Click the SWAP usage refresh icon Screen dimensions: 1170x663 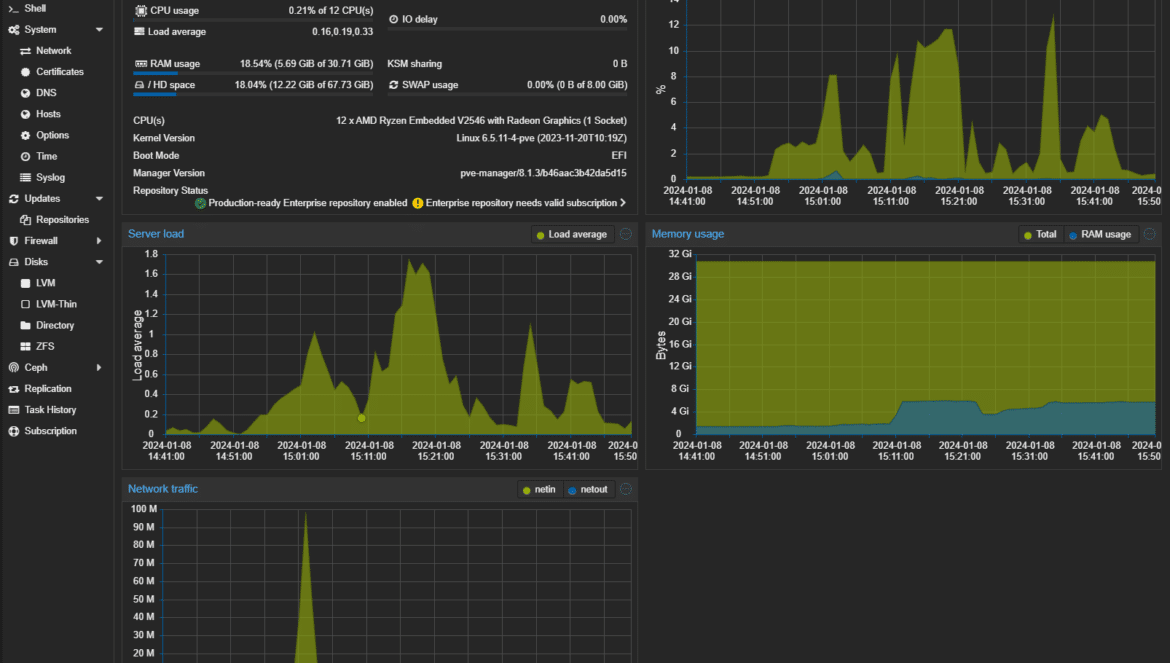coord(394,85)
